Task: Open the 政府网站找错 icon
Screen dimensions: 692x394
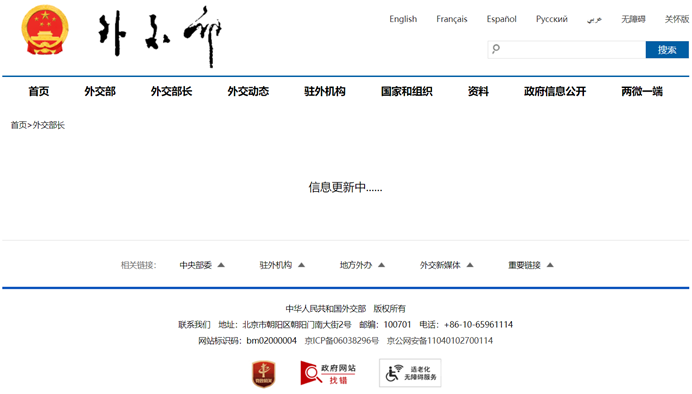Action: pos(328,373)
